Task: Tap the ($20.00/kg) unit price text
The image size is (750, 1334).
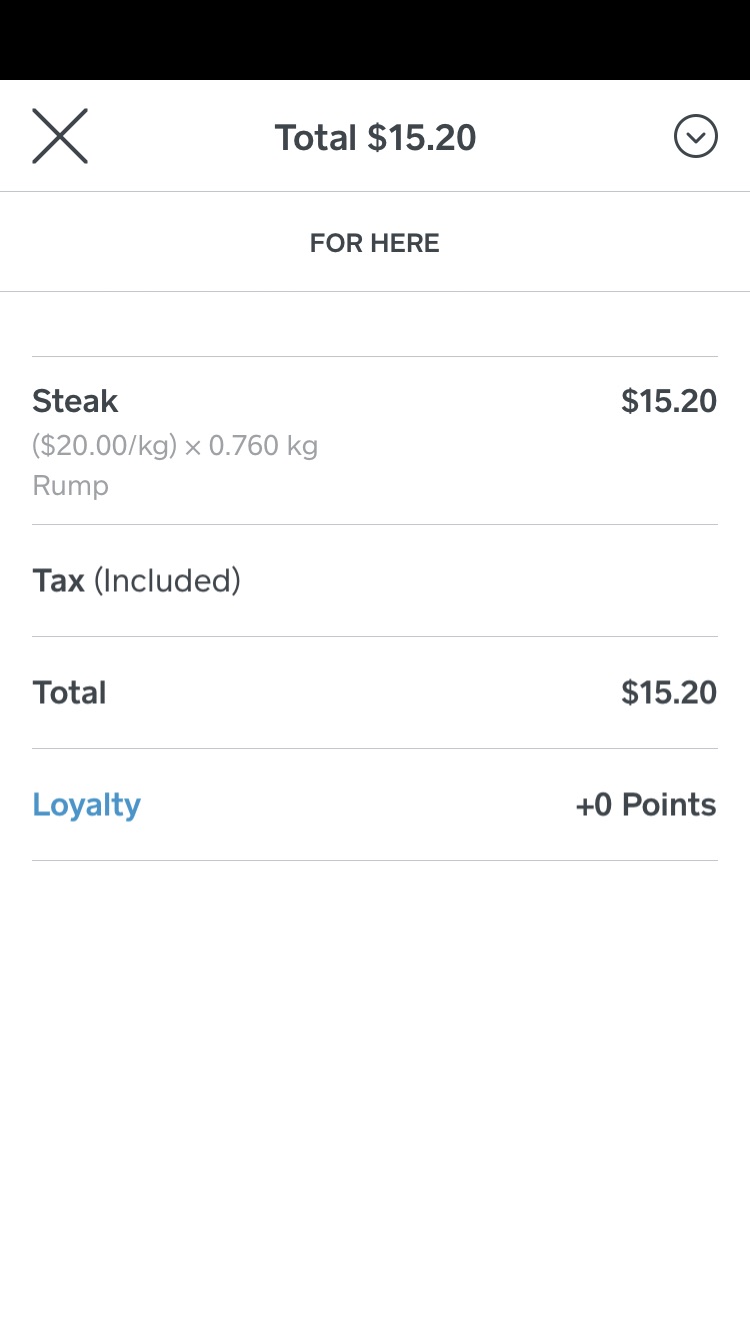Action: (104, 445)
